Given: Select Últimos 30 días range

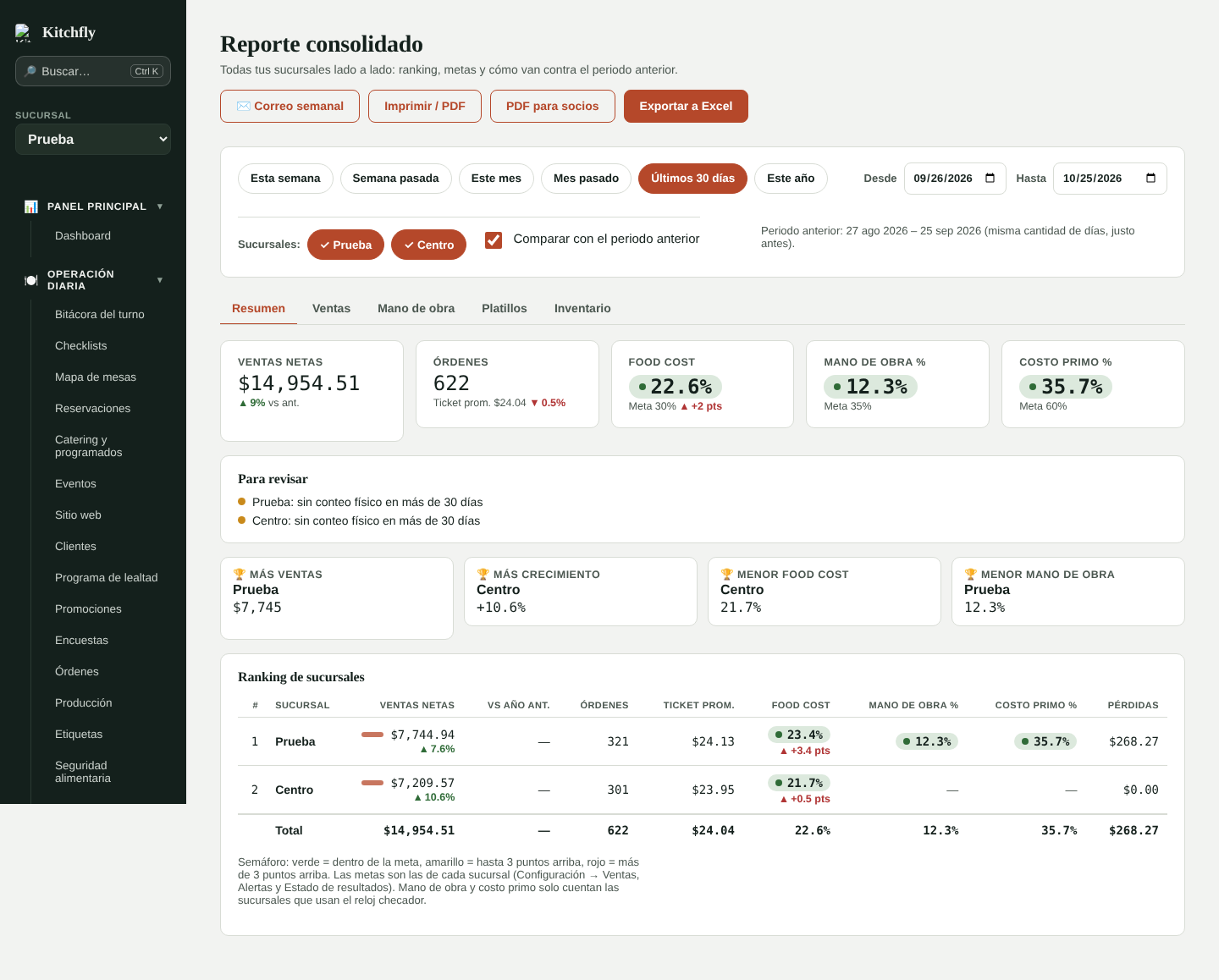Looking at the screenshot, I should pyautogui.click(x=692, y=179).
